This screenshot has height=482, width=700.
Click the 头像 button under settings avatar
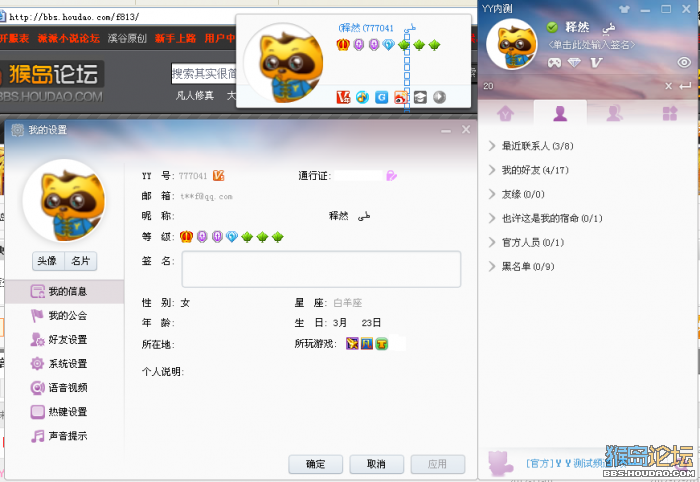click(48, 261)
